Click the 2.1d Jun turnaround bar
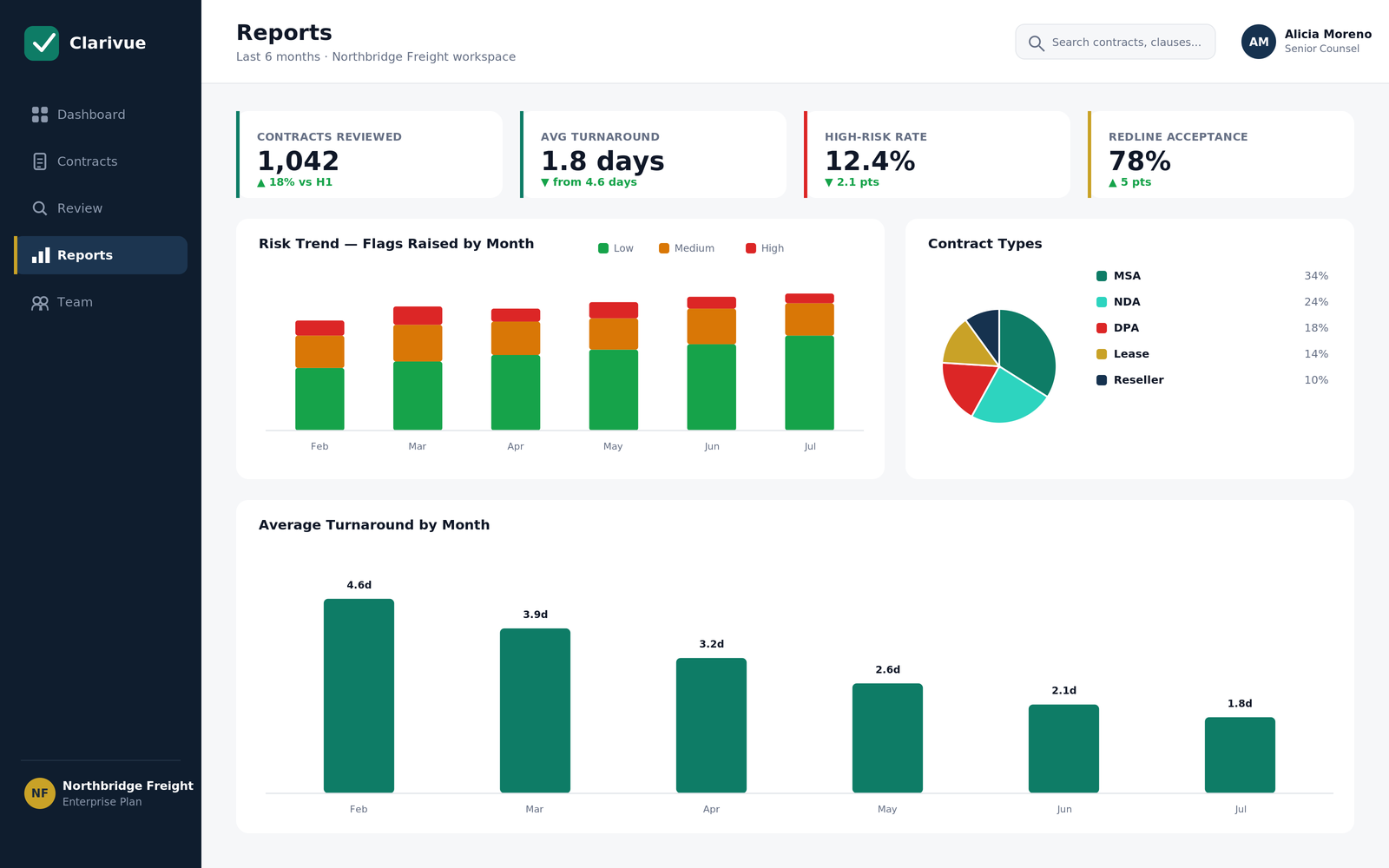Image resolution: width=1389 pixels, height=868 pixels. coord(1063,748)
